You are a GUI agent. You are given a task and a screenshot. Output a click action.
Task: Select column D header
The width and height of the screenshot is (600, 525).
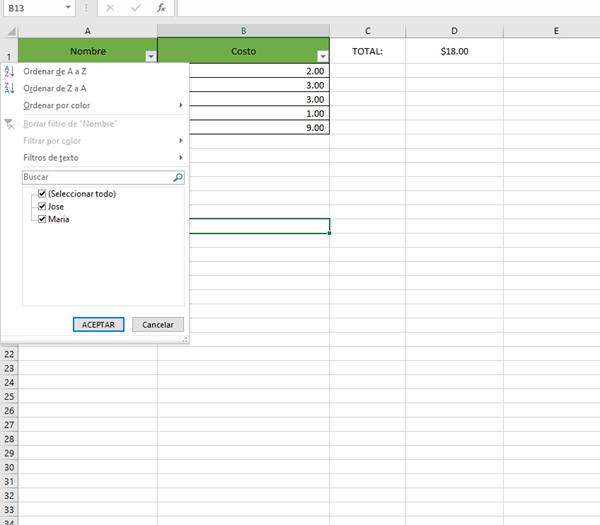454,31
